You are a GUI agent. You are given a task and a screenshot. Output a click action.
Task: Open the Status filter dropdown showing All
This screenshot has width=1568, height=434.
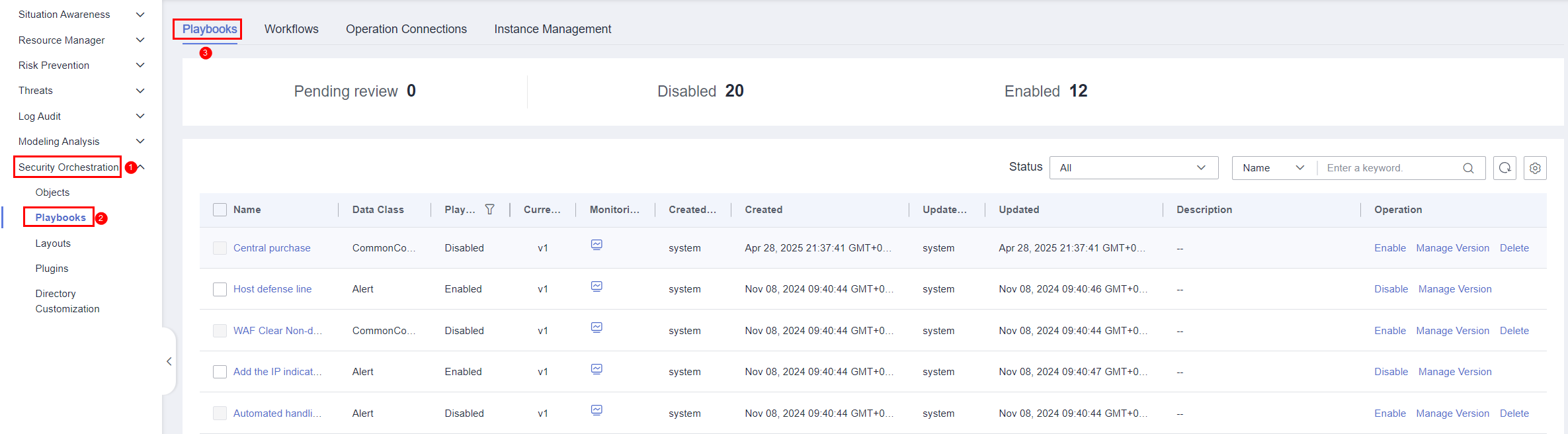click(1134, 168)
